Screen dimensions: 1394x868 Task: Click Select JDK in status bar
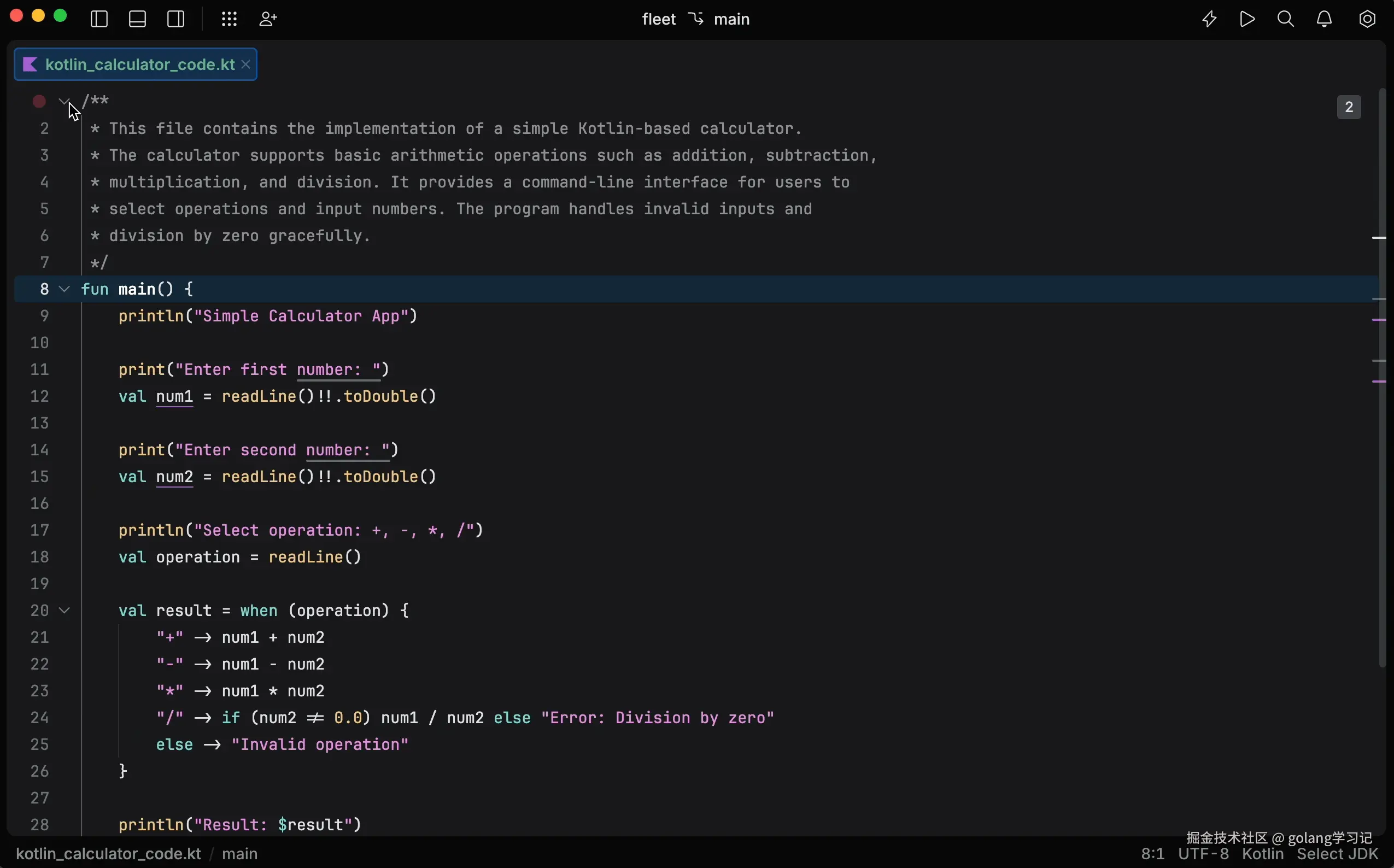1337,854
